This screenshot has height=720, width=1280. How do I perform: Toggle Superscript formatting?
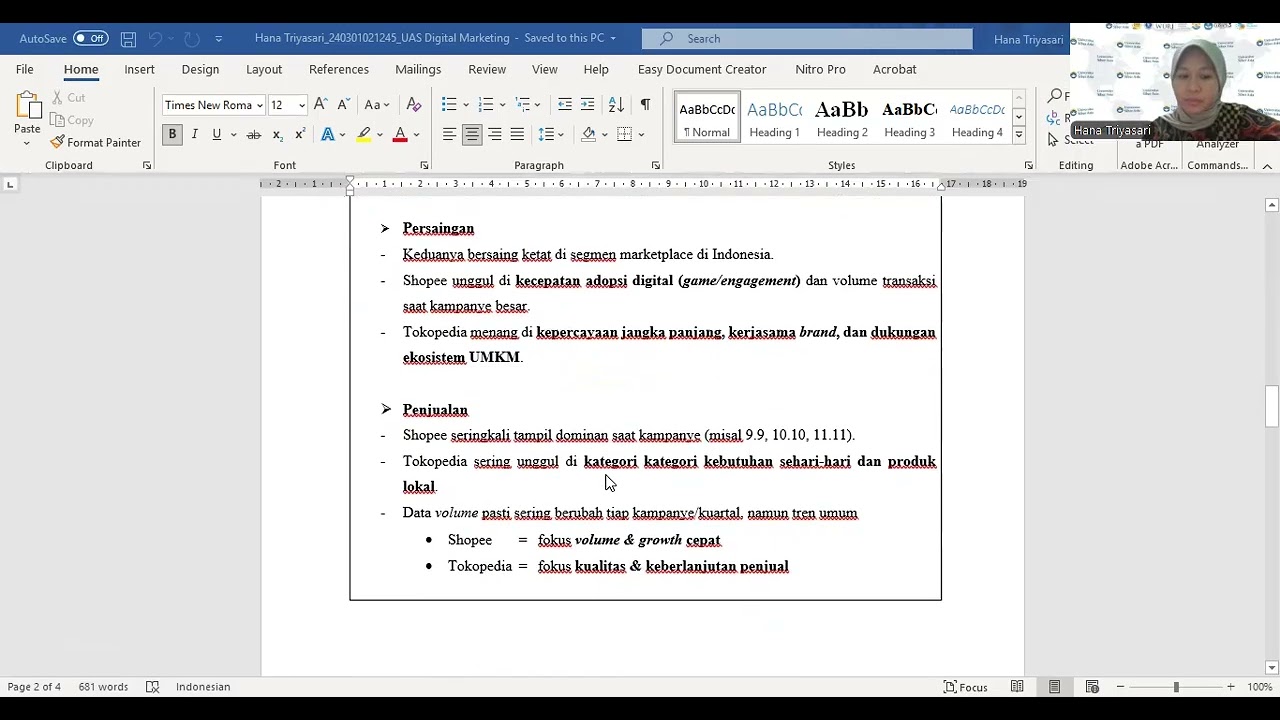click(x=299, y=134)
